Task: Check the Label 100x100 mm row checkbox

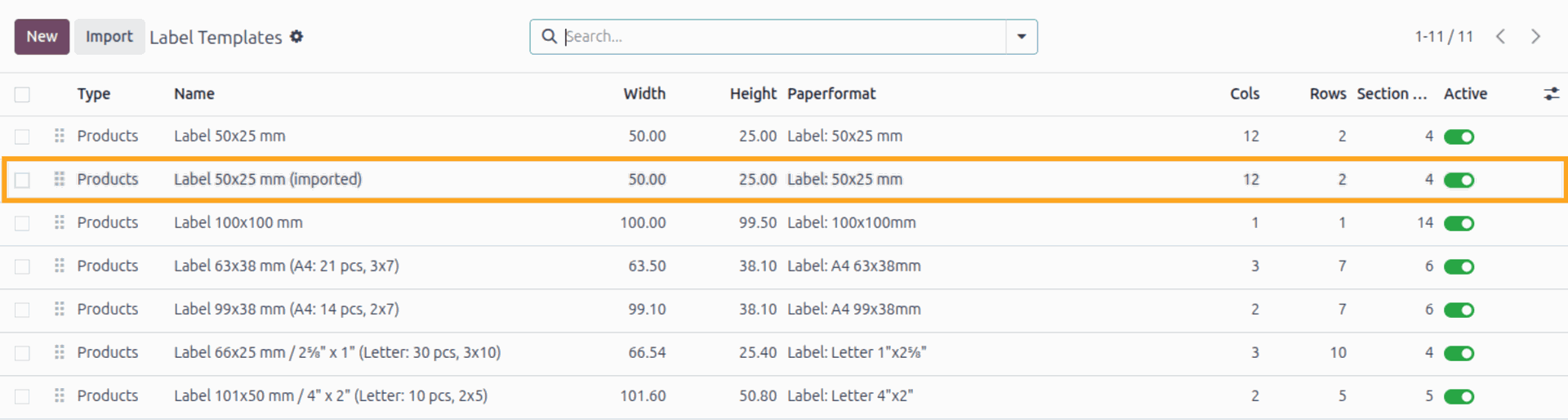Action: 22,223
